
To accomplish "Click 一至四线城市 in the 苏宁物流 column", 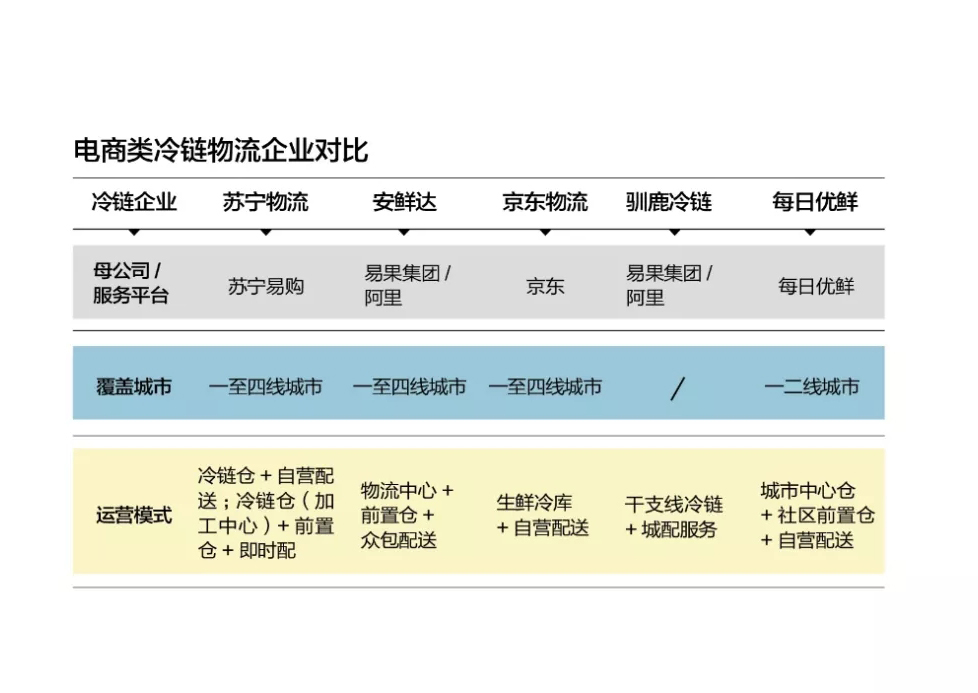I will 266,387.
